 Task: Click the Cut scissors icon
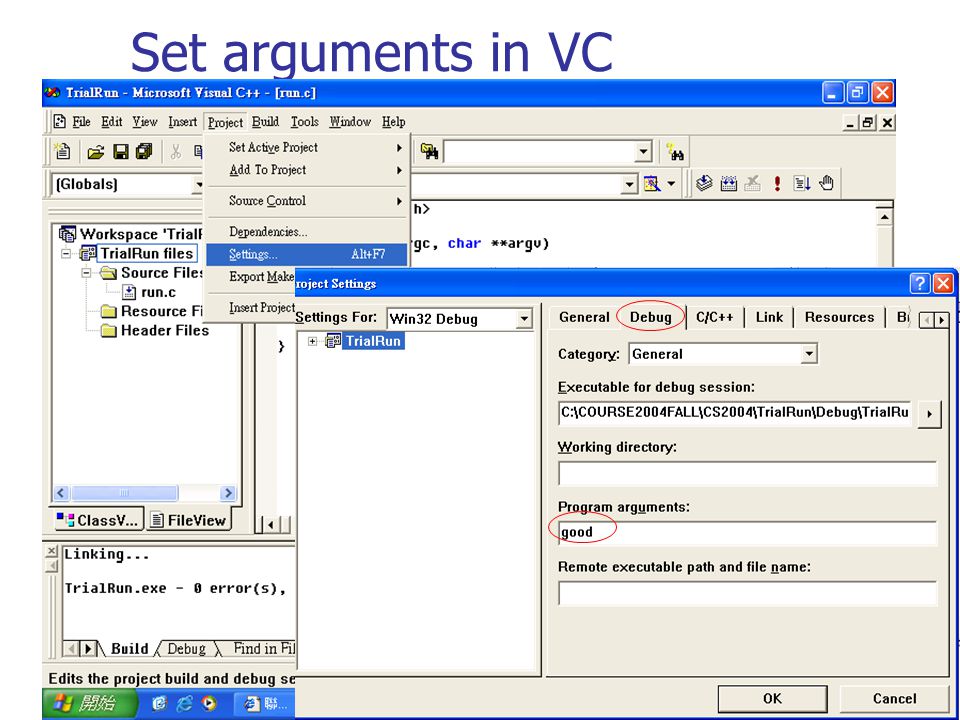(x=176, y=152)
